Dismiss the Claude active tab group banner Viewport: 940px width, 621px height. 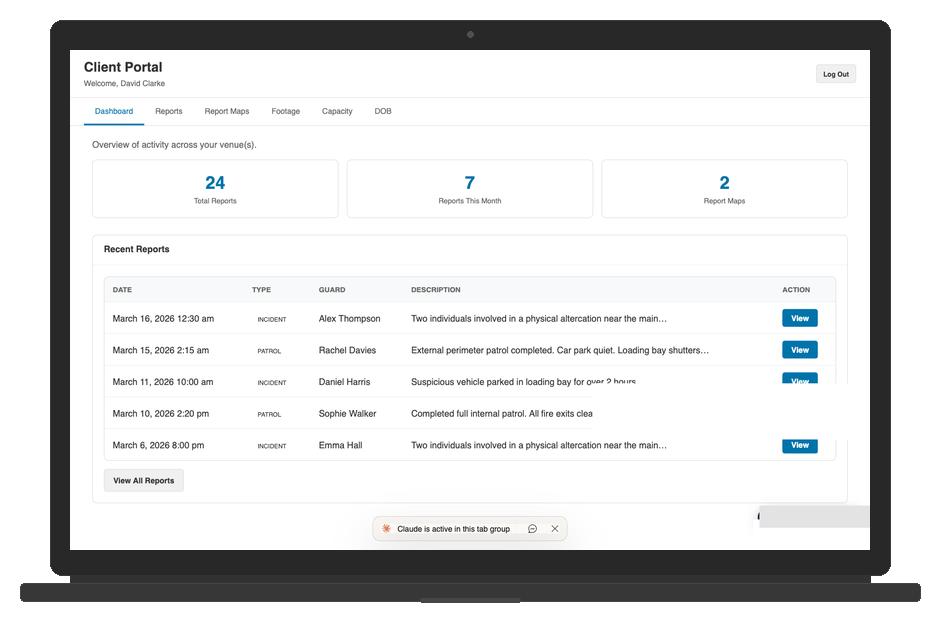point(555,529)
